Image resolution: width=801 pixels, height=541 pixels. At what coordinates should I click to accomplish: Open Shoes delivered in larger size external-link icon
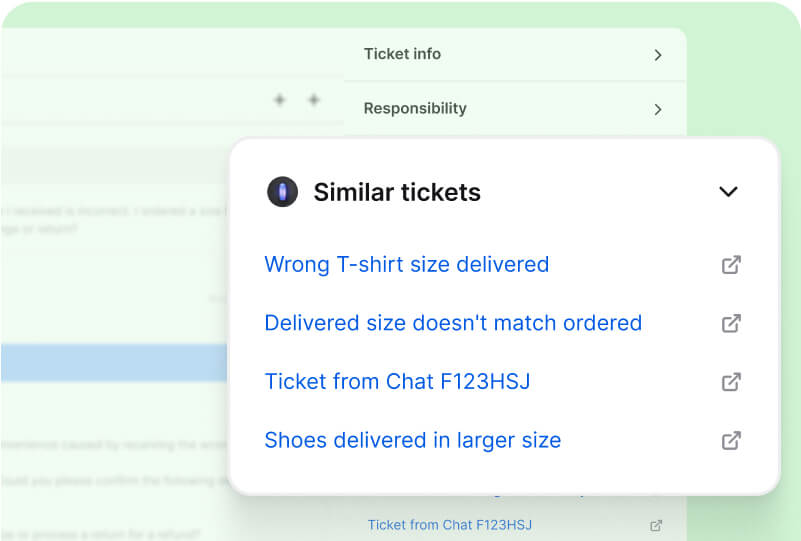[x=731, y=440]
